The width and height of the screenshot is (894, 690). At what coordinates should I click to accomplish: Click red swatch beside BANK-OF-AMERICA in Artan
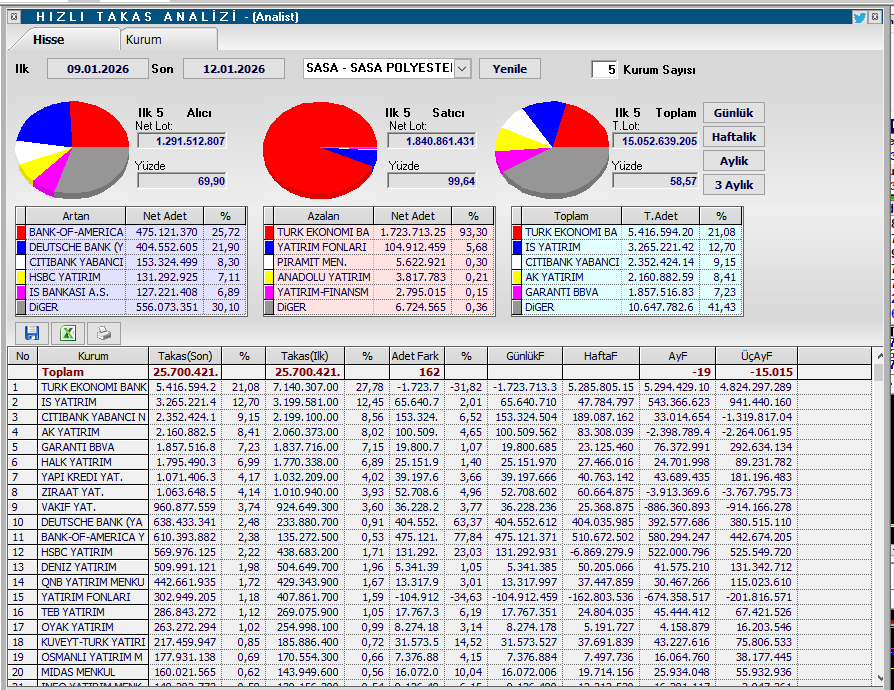pyautogui.click(x=20, y=232)
